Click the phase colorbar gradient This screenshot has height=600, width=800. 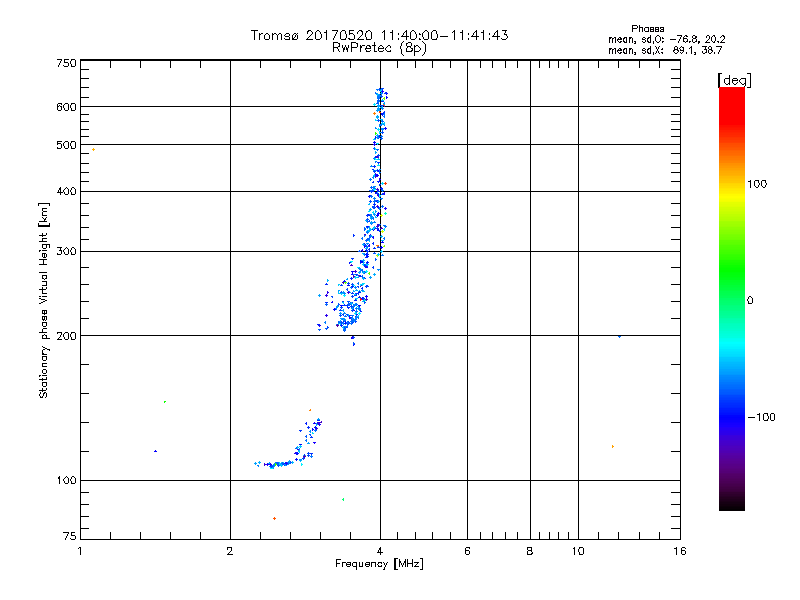732,299
